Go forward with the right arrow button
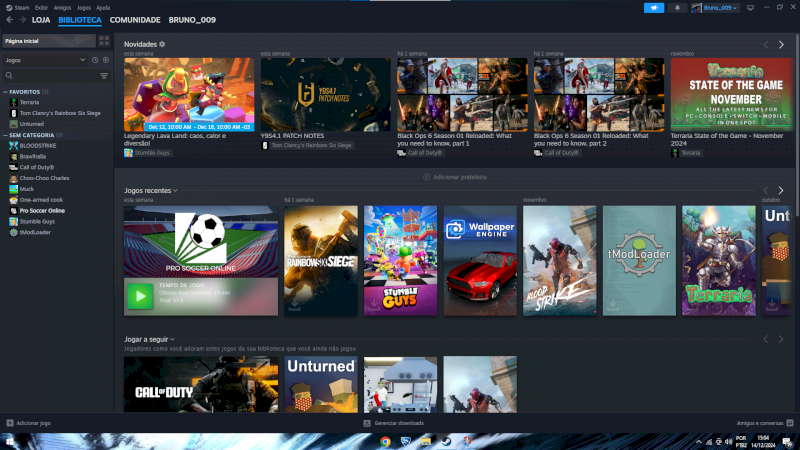Viewport: 800px width, 450px height. (22, 20)
